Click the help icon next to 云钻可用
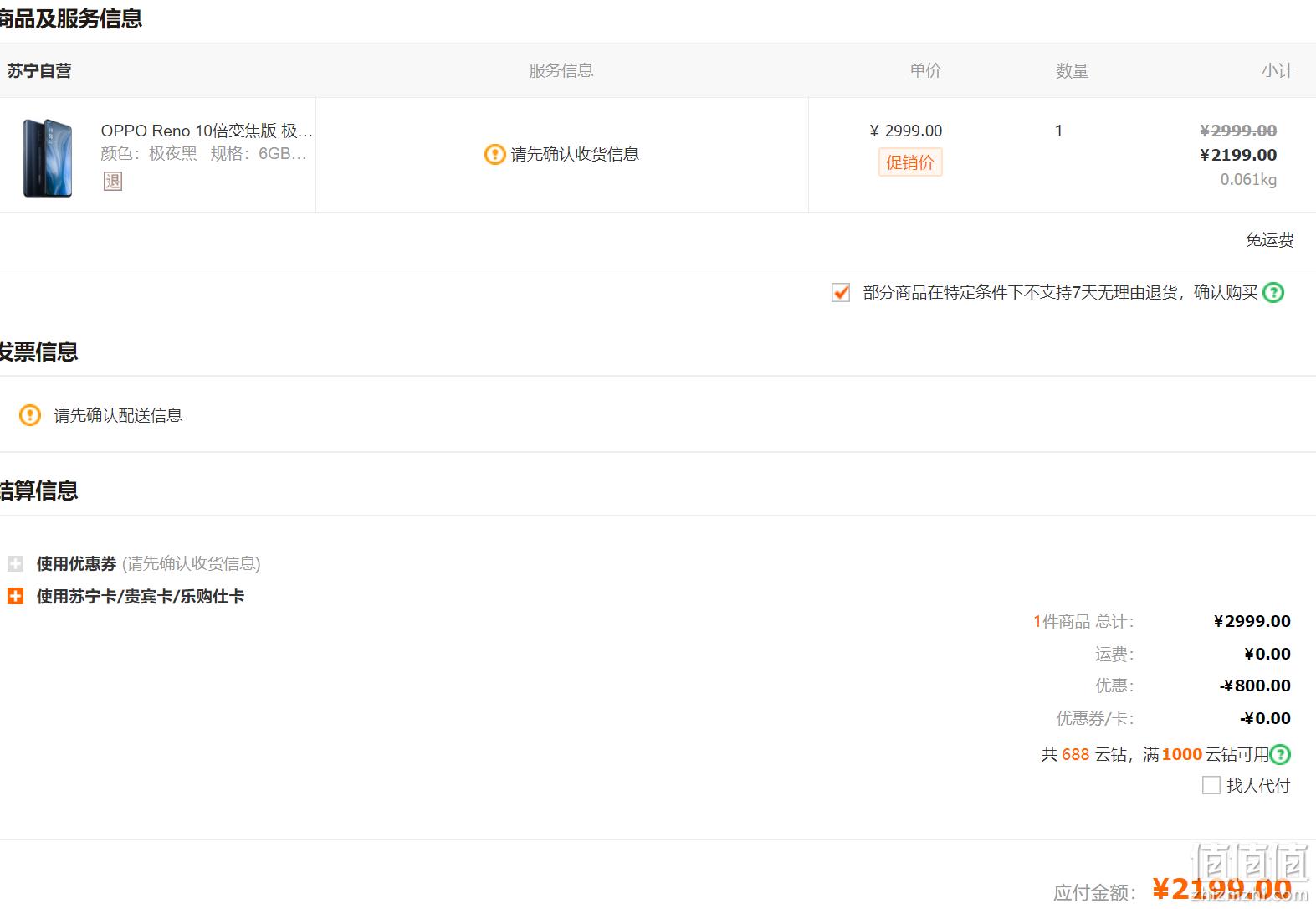The width and height of the screenshot is (1316, 909). (x=1280, y=754)
